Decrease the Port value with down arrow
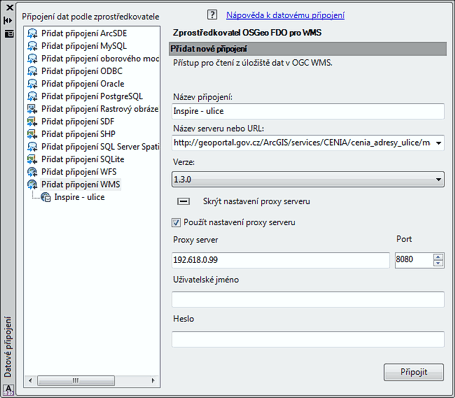Viewport: 455px width, 398px height. tap(438, 264)
